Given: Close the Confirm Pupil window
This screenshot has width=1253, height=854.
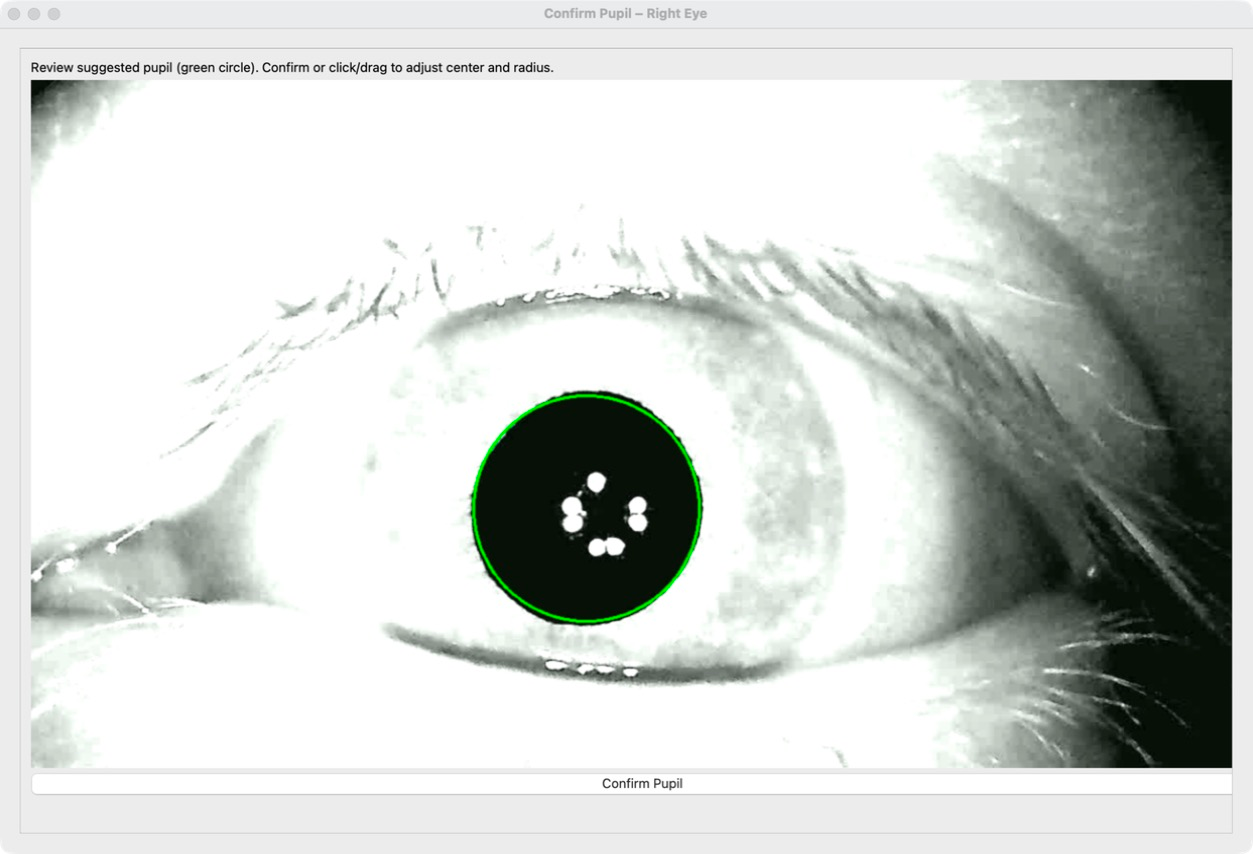Looking at the screenshot, I should [x=14, y=14].
